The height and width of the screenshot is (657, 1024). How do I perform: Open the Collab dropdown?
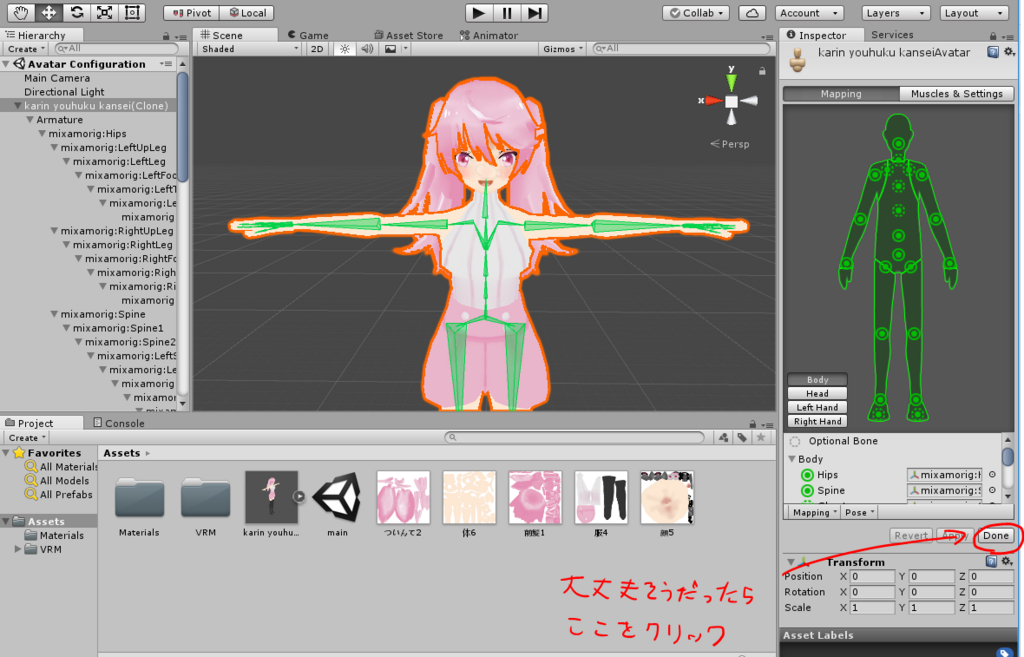pyautogui.click(x=696, y=13)
